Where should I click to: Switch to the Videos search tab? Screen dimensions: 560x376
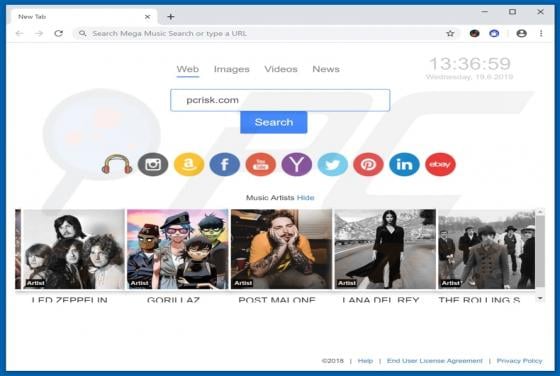[281, 69]
